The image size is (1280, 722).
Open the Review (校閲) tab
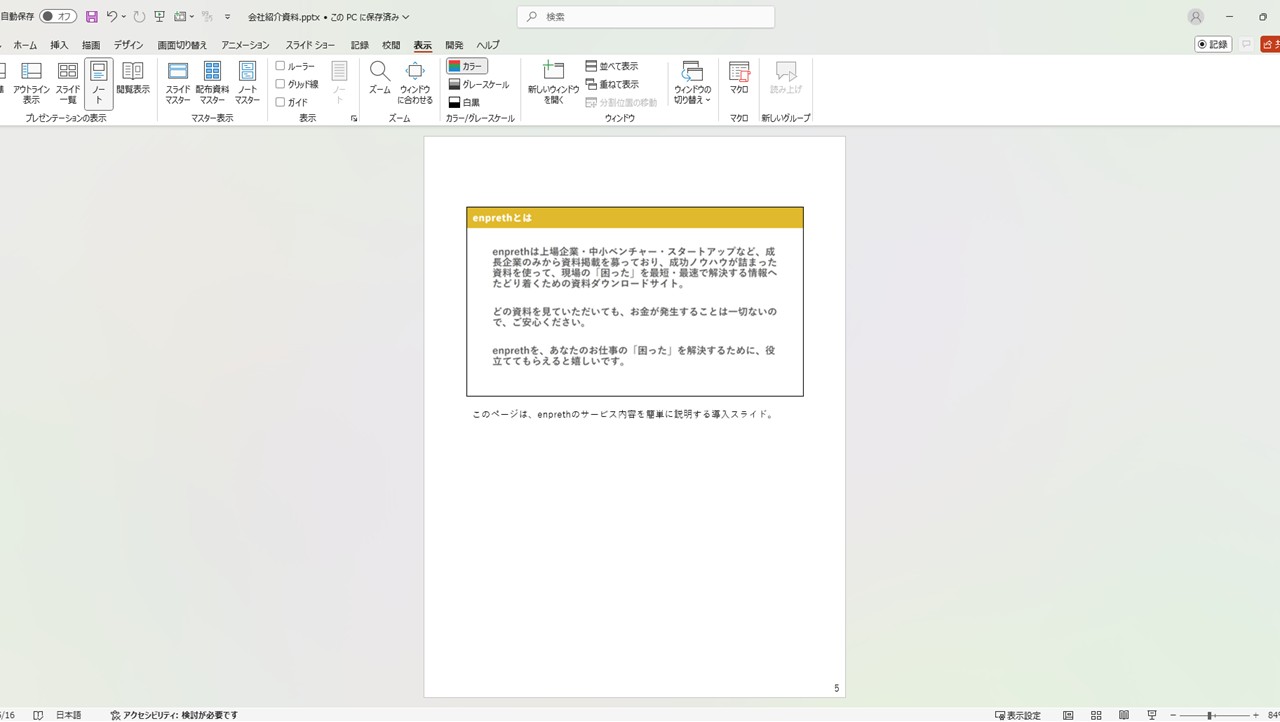pos(391,45)
